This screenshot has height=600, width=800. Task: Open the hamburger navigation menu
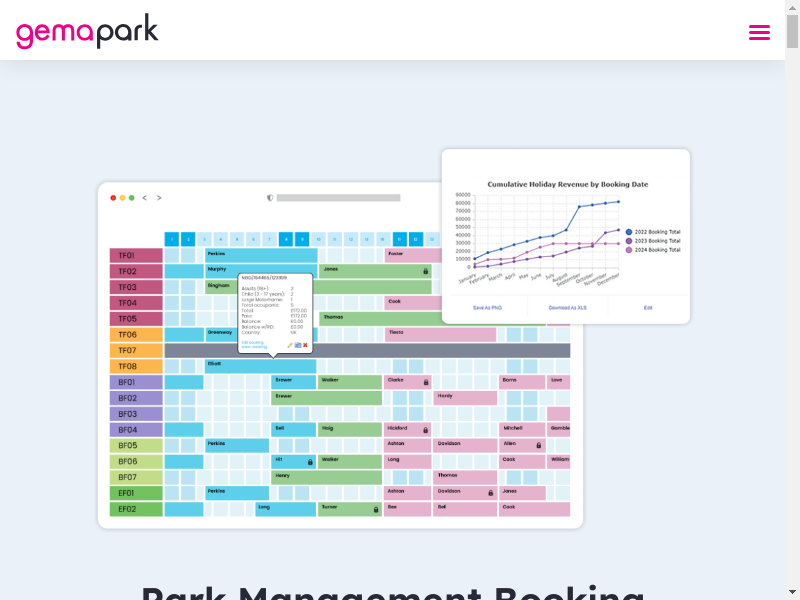[759, 32]
